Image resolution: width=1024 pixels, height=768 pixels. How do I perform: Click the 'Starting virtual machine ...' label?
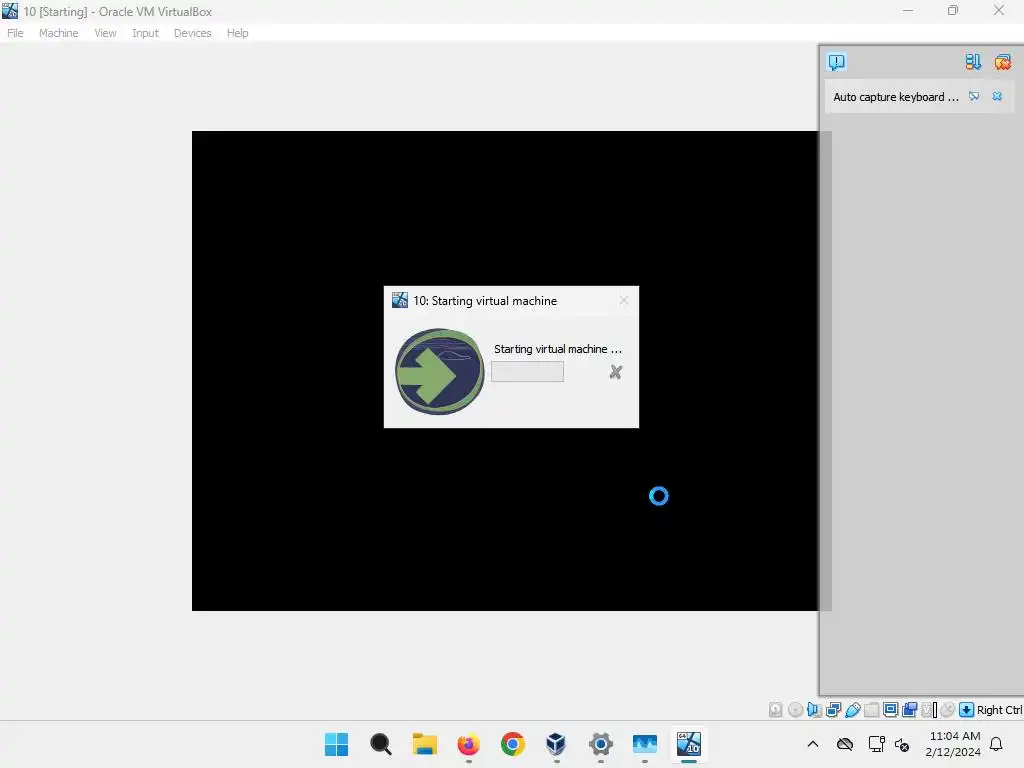point(558,349)
